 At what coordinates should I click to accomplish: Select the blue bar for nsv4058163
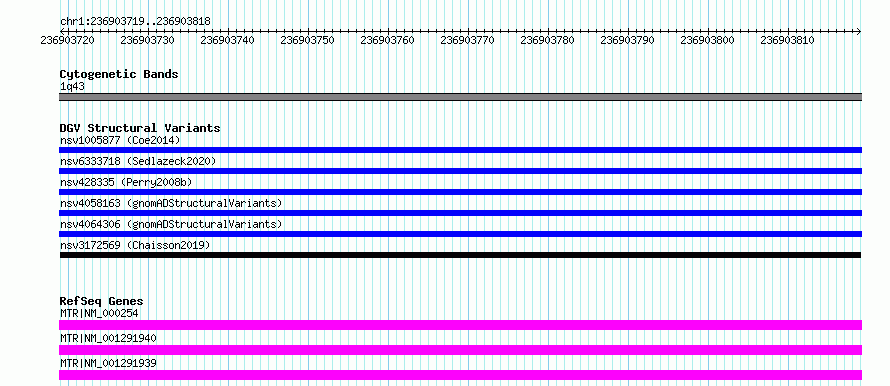[460, 213]
